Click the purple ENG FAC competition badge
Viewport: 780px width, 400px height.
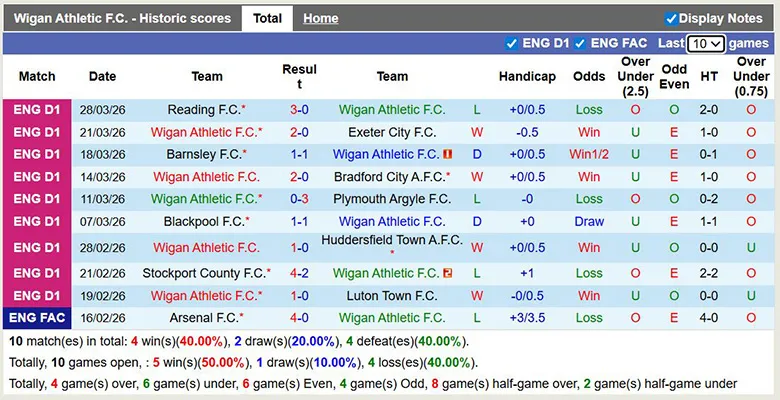pos(37,318)
